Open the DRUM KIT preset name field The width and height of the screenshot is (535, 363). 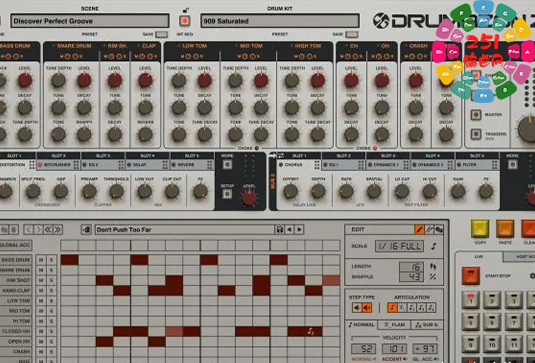280,21
